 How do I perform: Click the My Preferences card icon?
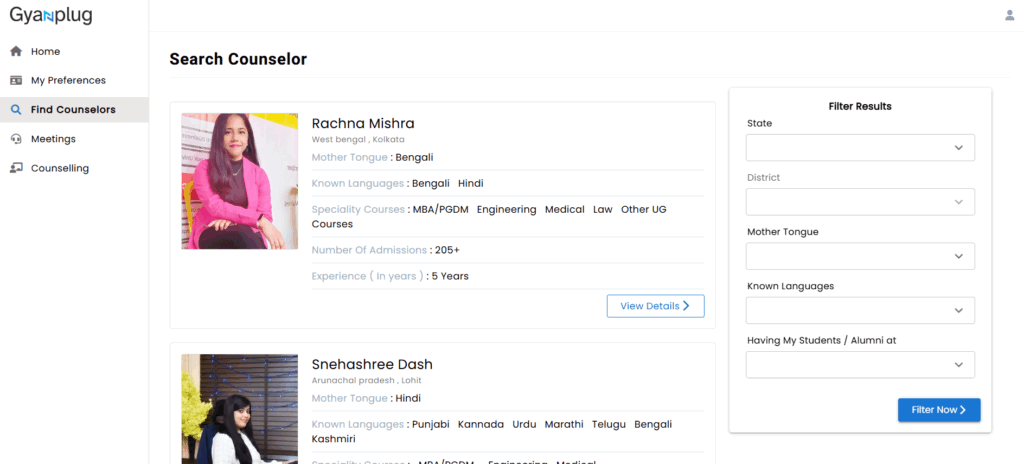16,80
